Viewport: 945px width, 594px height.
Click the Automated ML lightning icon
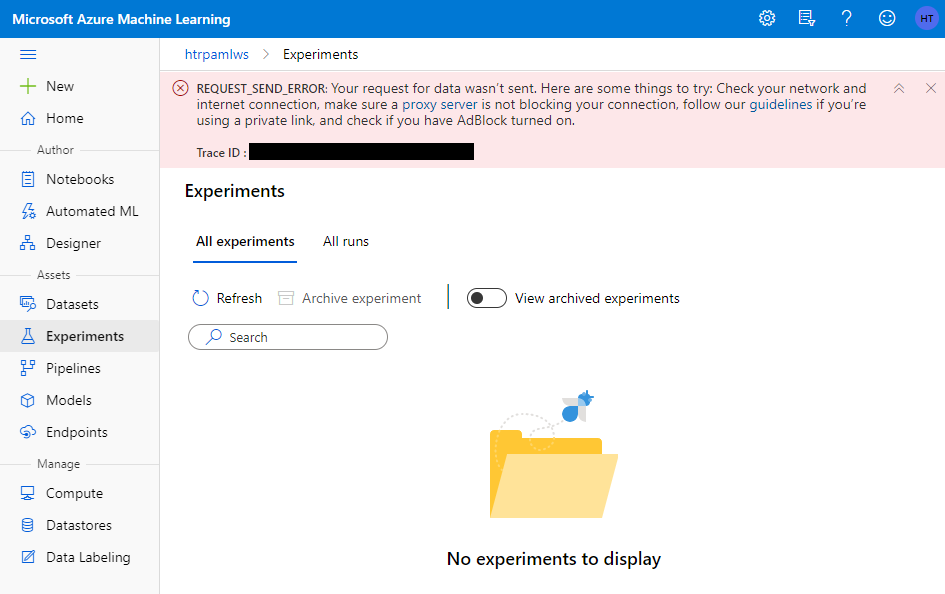pos(28,211)
